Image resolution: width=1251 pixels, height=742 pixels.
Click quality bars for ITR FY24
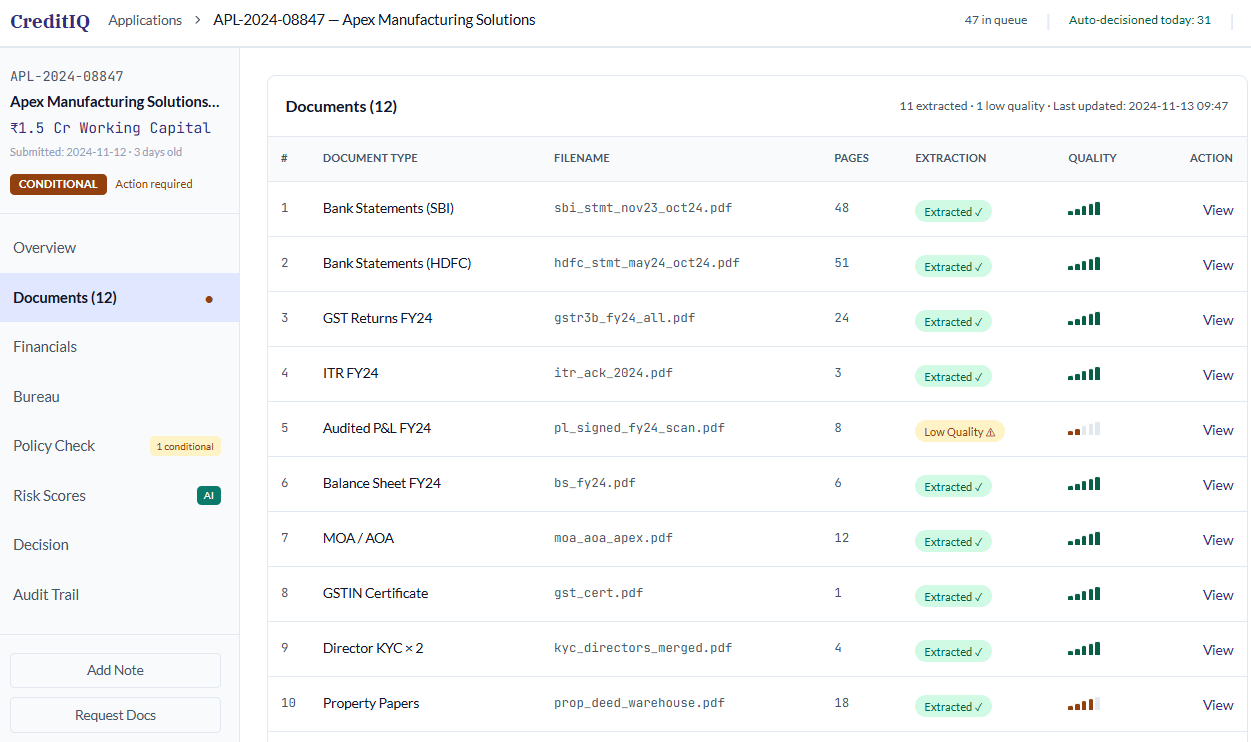[x=1084, y=374]
